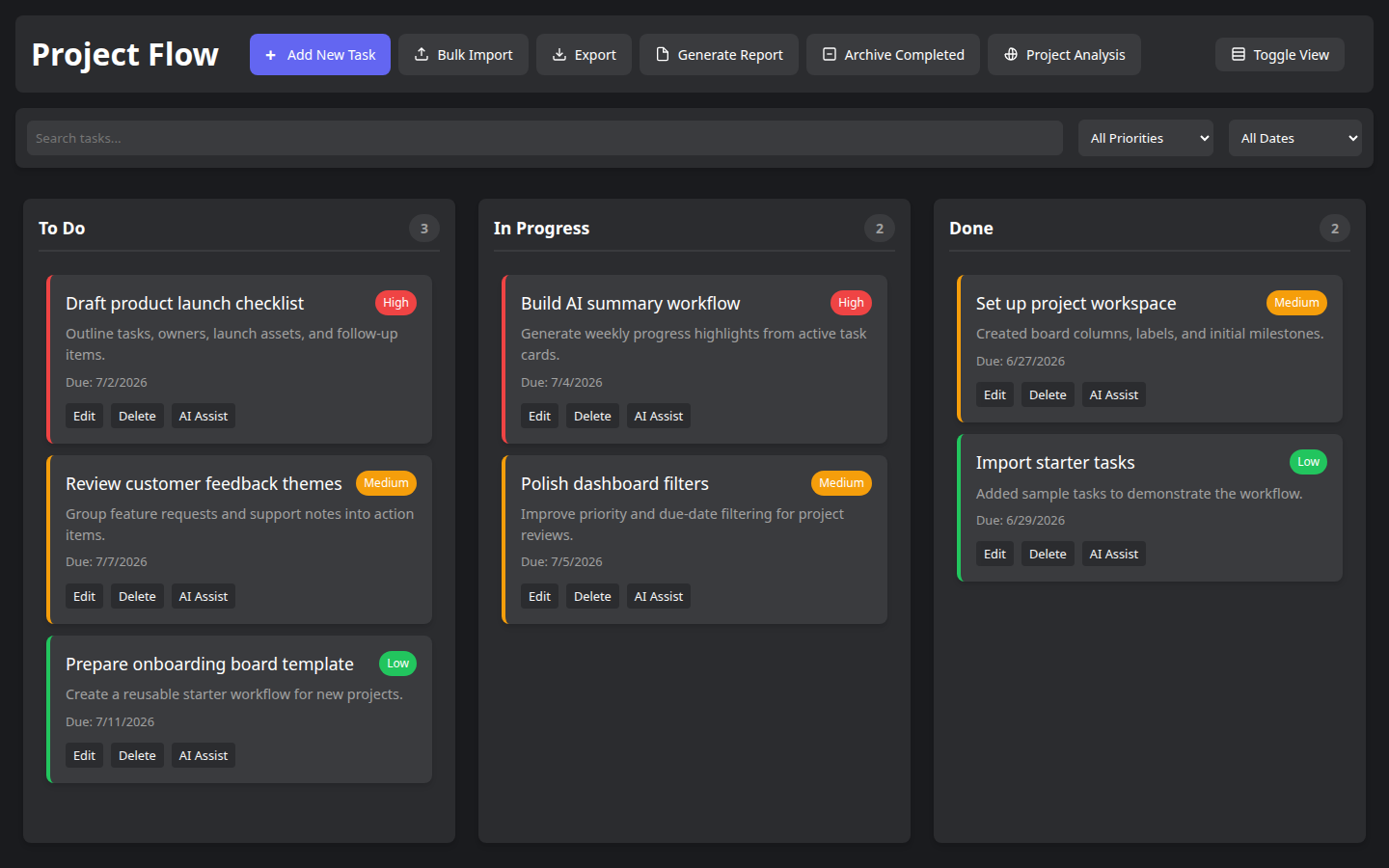Image resolution: width=1389 pixels, height=868 pixels.
Task: Delete the Build AI summary workflow task
Action: pos(592,416)
